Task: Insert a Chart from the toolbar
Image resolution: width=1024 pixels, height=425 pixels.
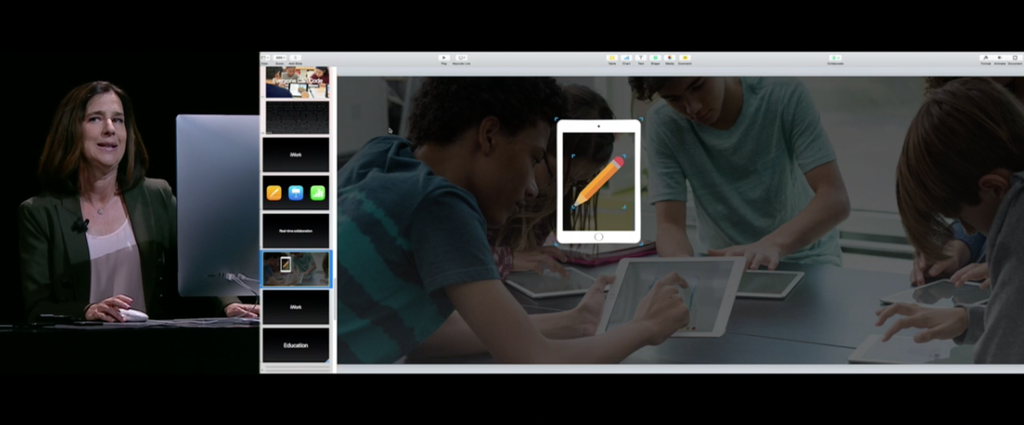Action: [626, 58]
